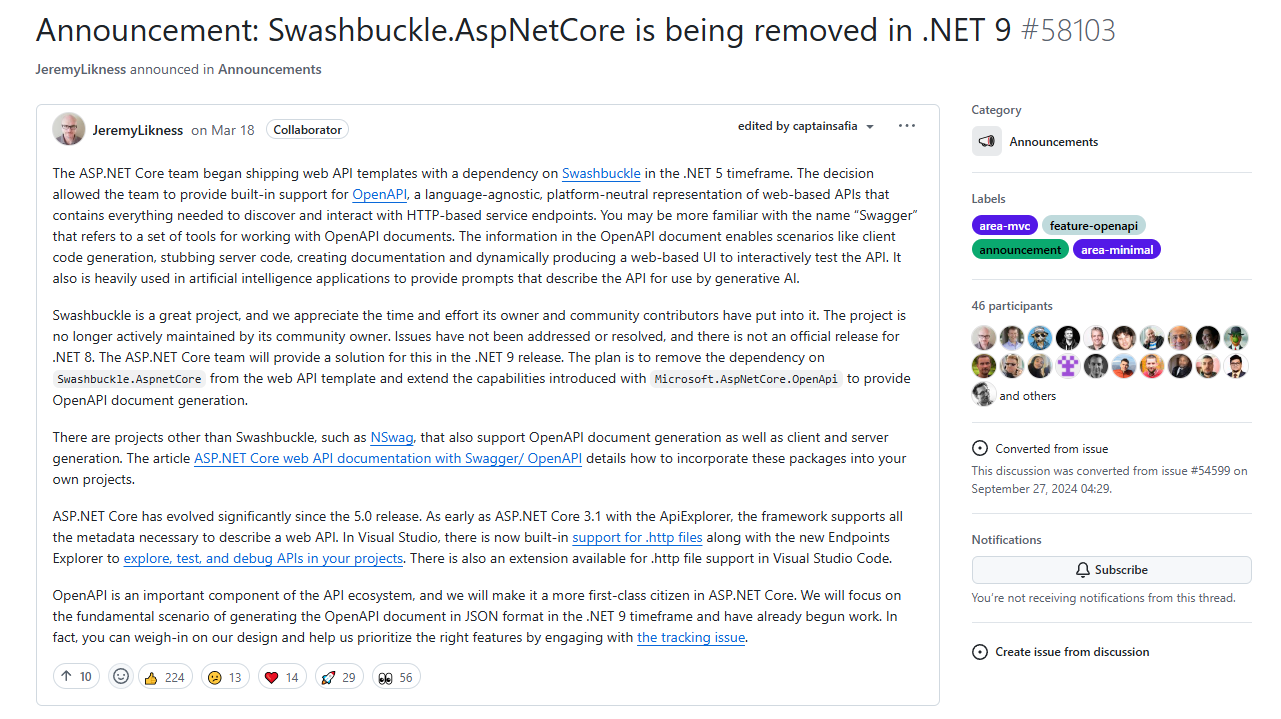1281x719 pixels.
Task: Expand the 'edited by captainsafia' edit history
Action: click(x=806, y=125)
